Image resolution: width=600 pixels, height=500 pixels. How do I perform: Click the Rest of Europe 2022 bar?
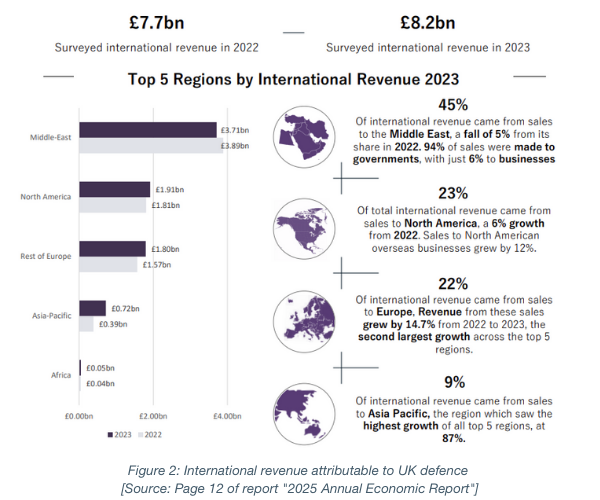[x=109, y=265]
